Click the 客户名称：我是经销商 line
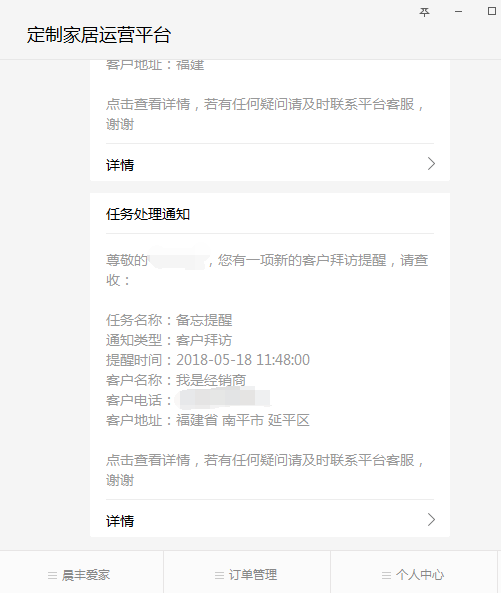The height and width of the screenshot is (593, 501). 176,380
